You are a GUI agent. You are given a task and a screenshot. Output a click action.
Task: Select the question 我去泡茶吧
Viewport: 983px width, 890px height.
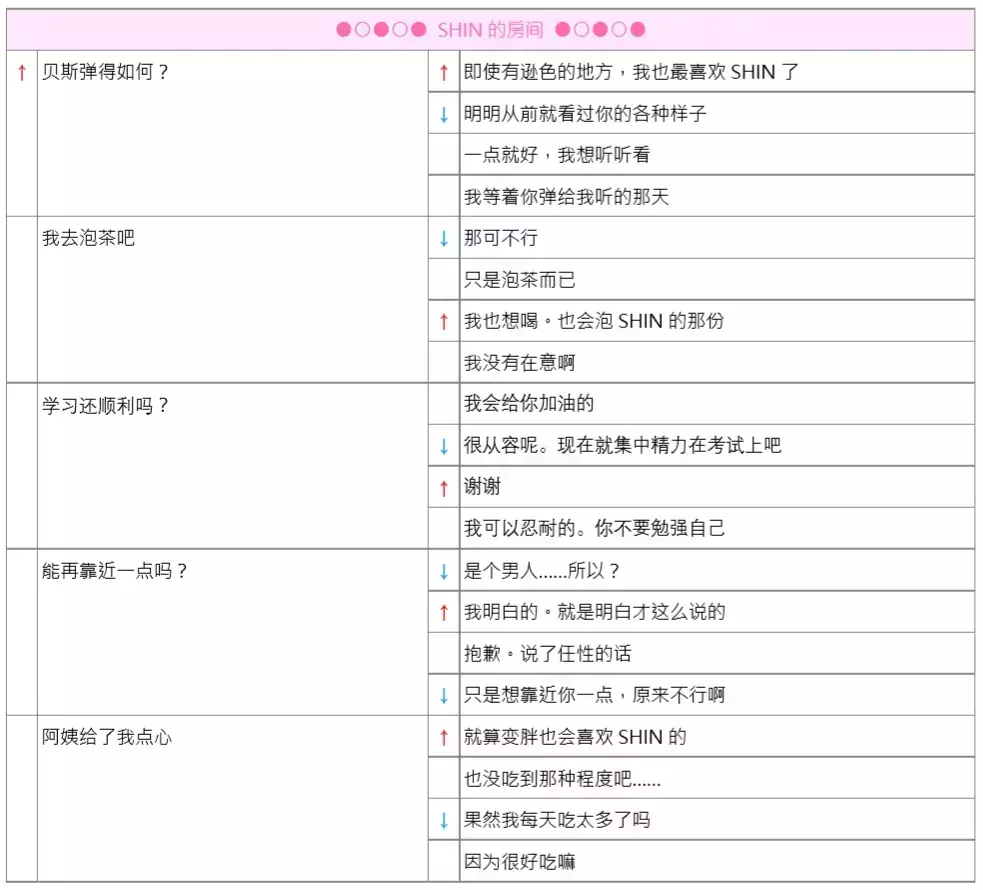click(x=88, y=238)
